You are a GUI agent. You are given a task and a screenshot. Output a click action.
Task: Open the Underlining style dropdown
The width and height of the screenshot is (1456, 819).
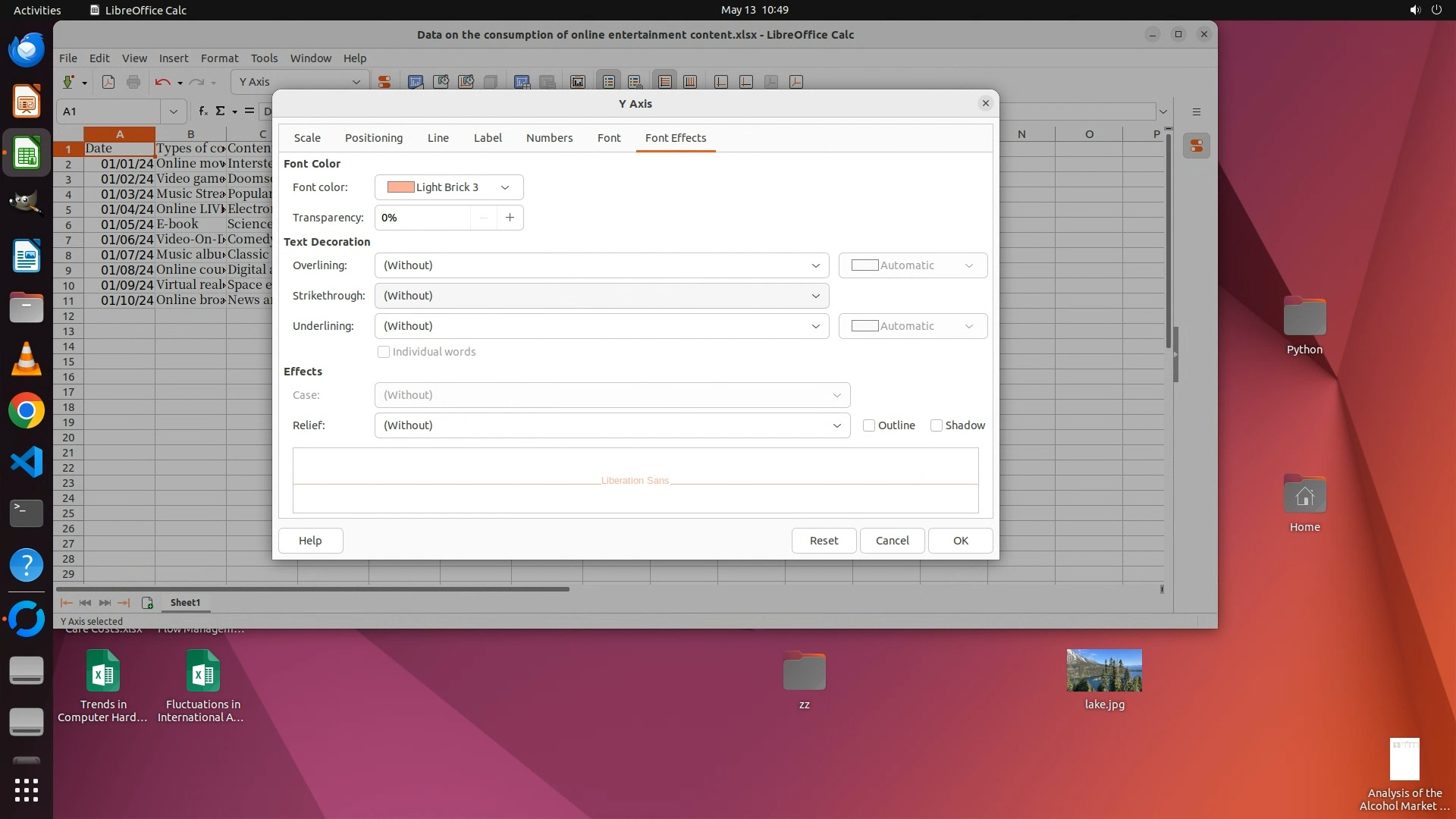point(601,326)
